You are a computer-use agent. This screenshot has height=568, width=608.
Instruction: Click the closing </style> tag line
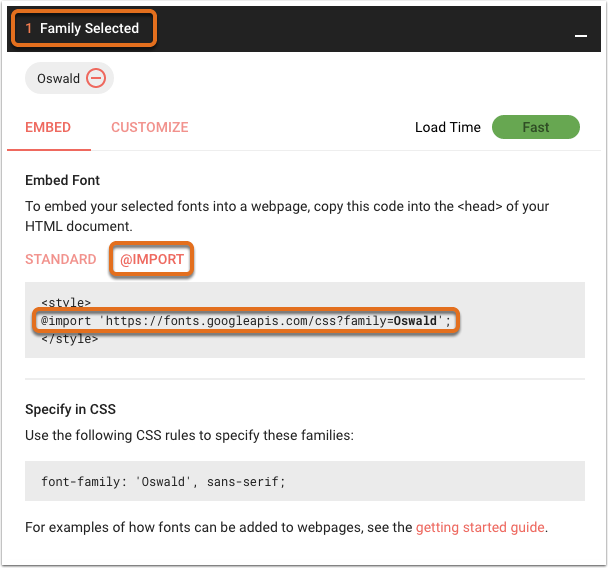70,339
